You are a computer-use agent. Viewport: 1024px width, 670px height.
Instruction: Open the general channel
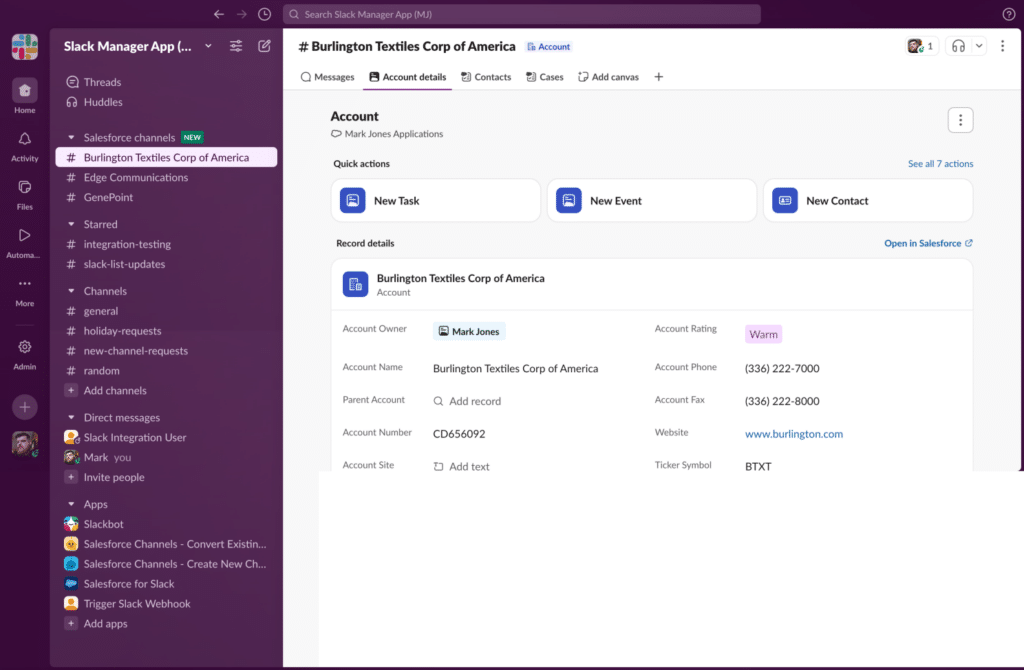(x=166, y=311)
